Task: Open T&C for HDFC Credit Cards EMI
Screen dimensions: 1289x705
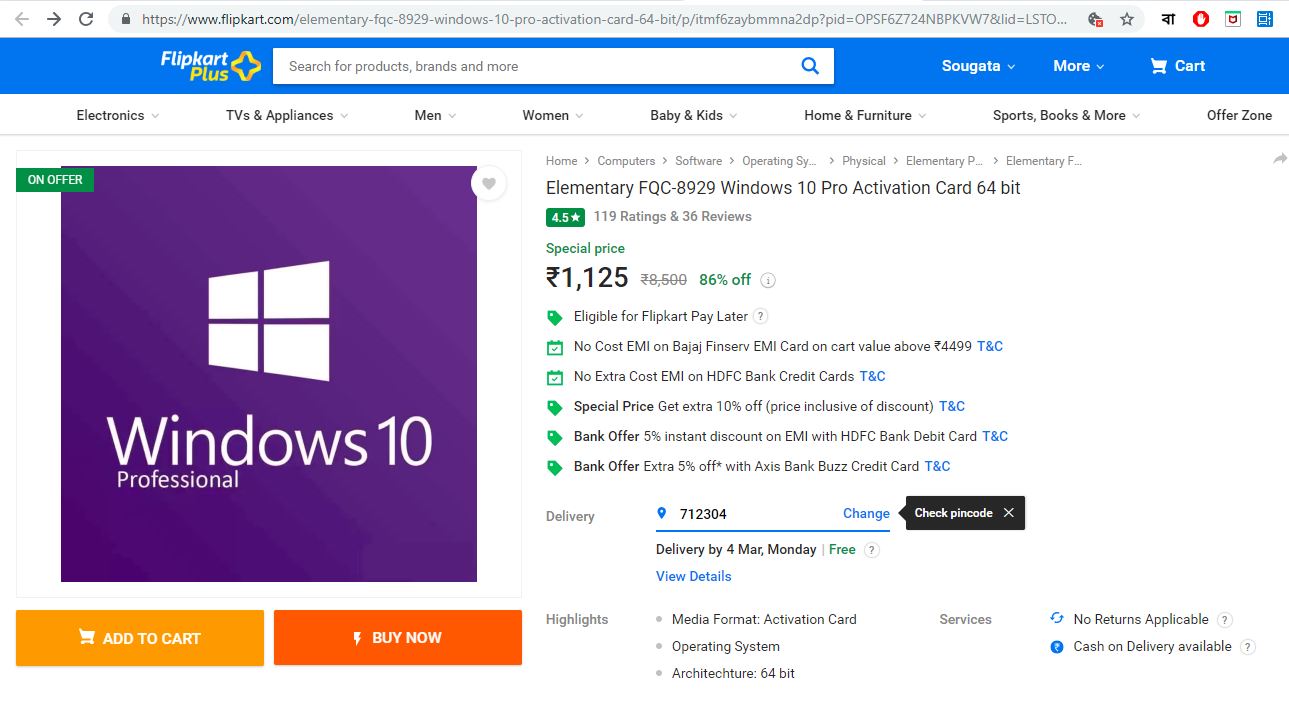Action: (872, 376)
